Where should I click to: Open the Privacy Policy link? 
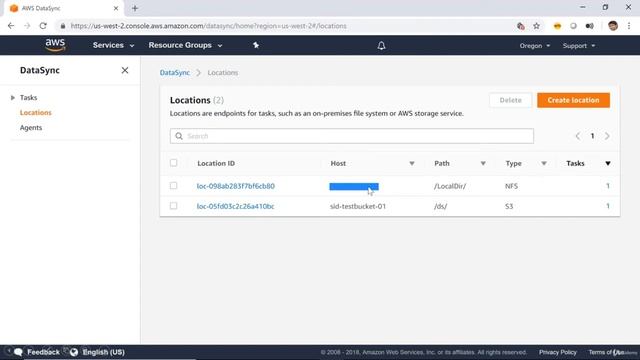(558, 352)
